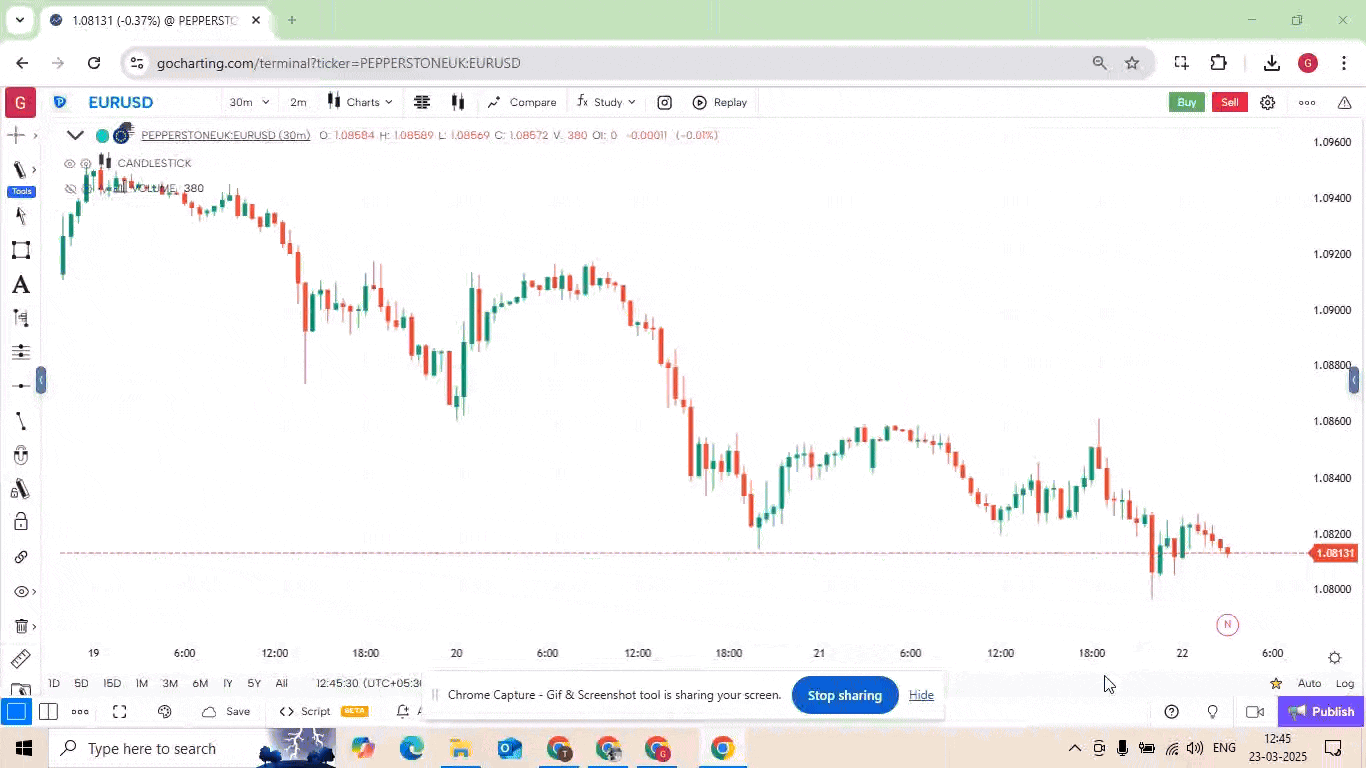
Task: Toggle visibility of the Candlestick series
Action: point(69,163)
